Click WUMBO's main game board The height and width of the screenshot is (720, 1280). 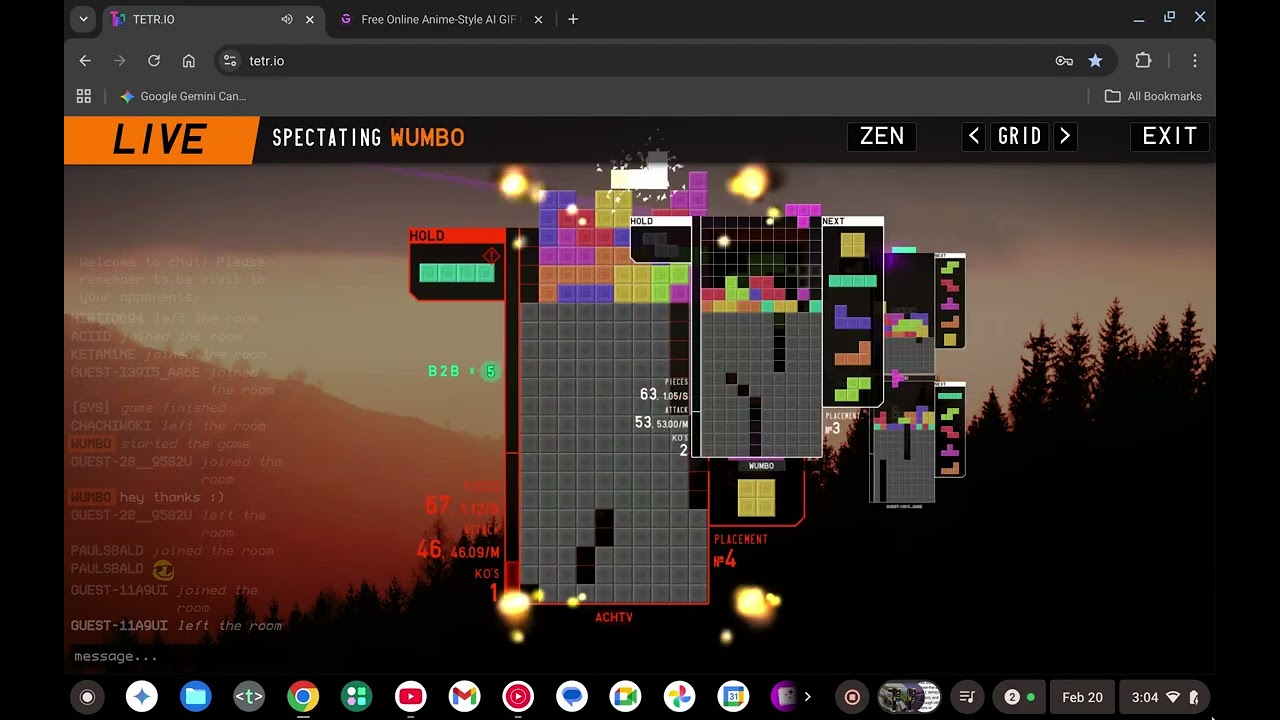761,337
